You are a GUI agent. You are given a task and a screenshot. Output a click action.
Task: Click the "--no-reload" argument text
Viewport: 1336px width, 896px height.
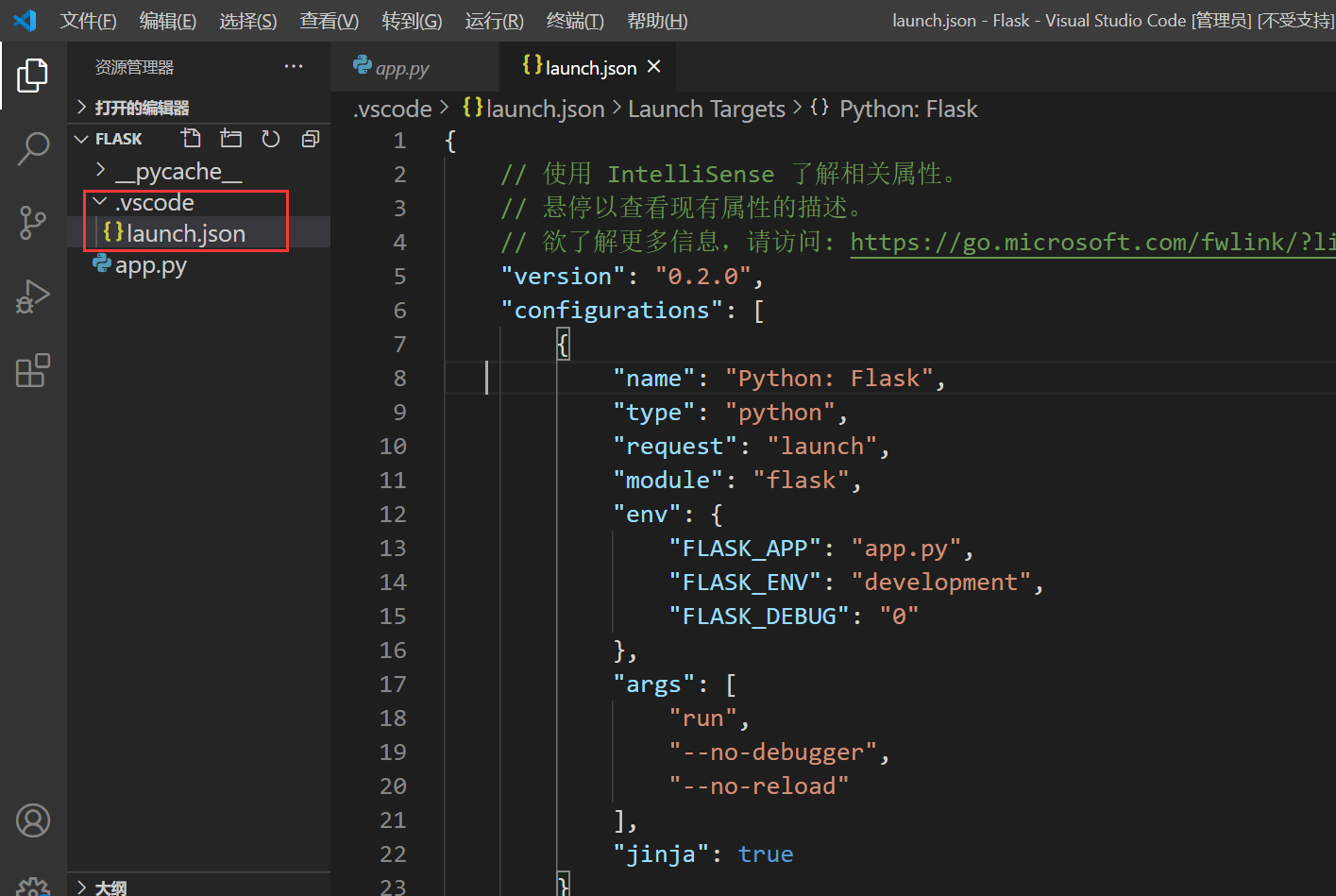click(x=759, y=786)
